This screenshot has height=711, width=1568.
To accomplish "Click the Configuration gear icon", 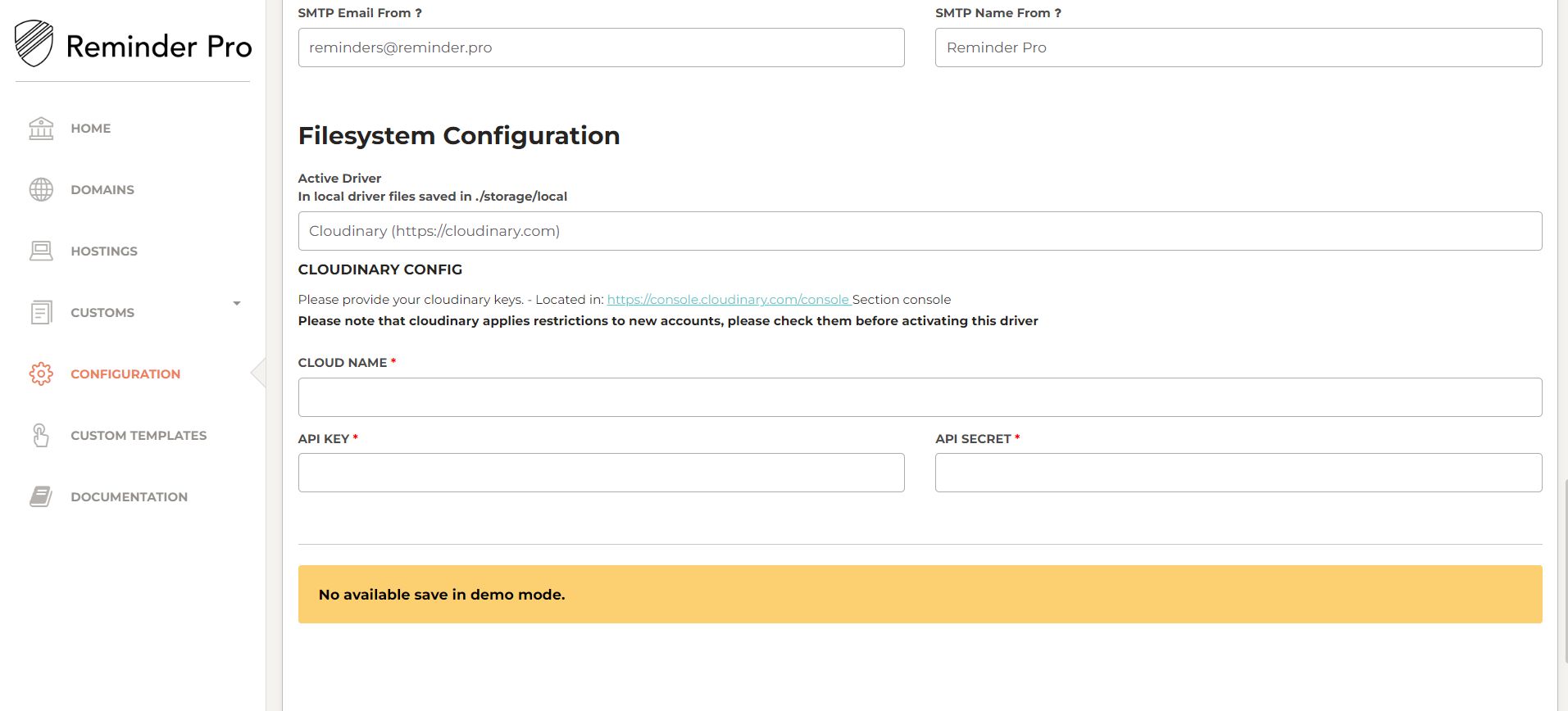I will pos(41,374).
